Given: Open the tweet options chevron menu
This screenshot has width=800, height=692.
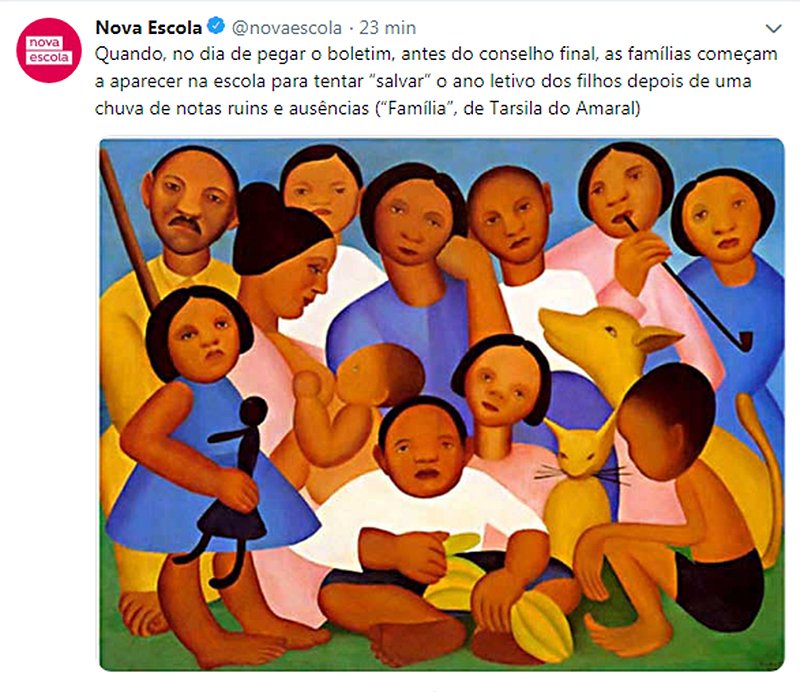Looking at the screenshot, I should pos(773,29).
